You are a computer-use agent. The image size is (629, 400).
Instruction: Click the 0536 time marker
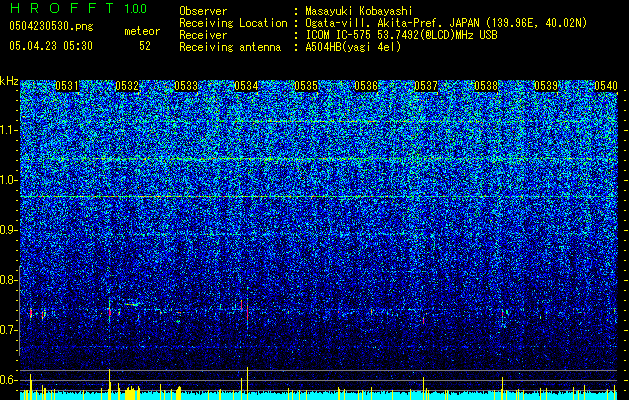[366, 86]
